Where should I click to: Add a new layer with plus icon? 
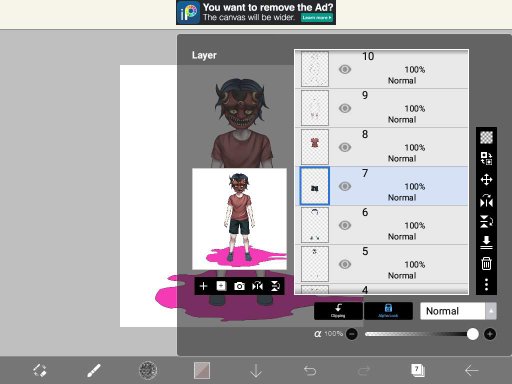(203, 286)
